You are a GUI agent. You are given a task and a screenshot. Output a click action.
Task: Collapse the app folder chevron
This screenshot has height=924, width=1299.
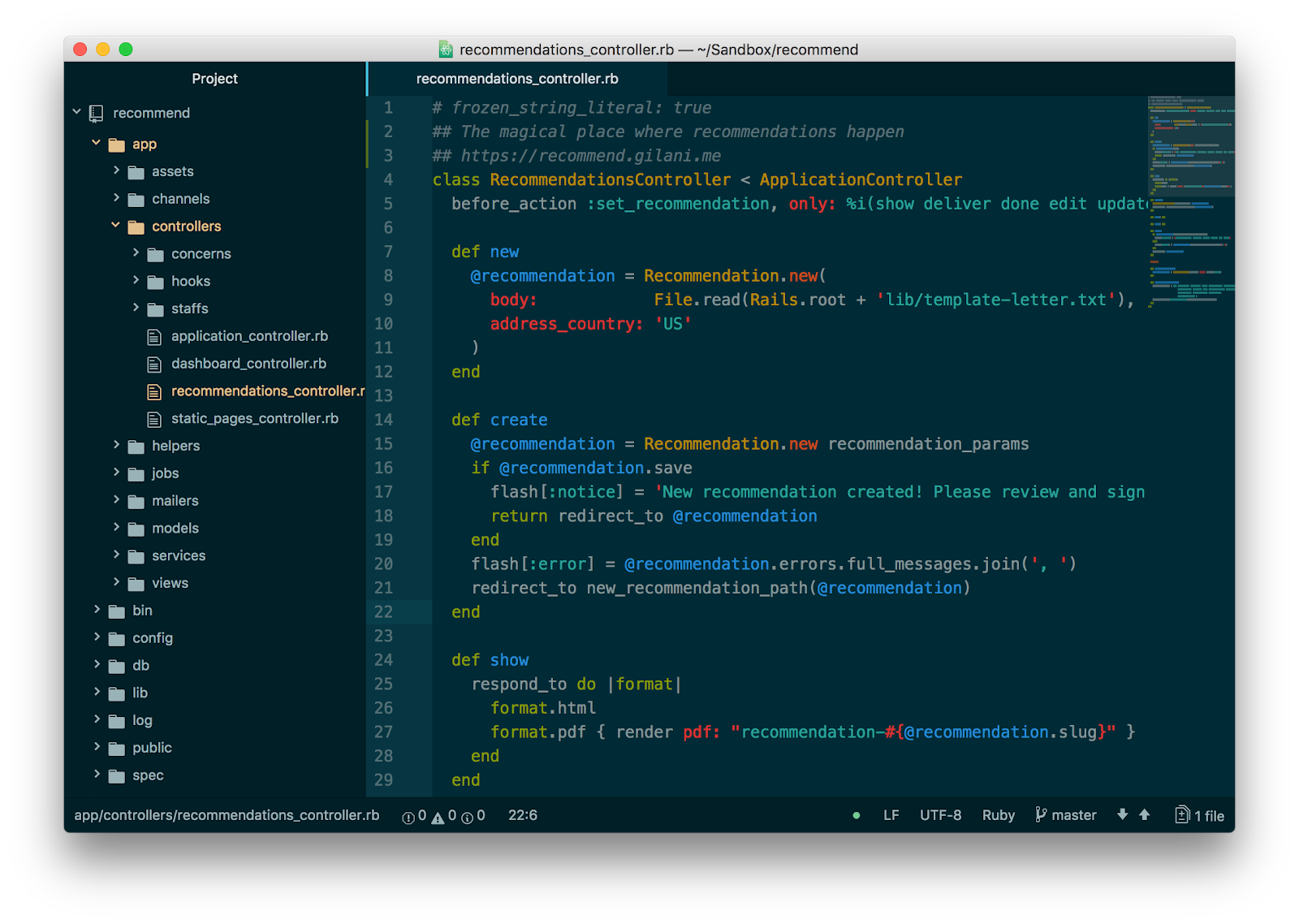(96, 143)
